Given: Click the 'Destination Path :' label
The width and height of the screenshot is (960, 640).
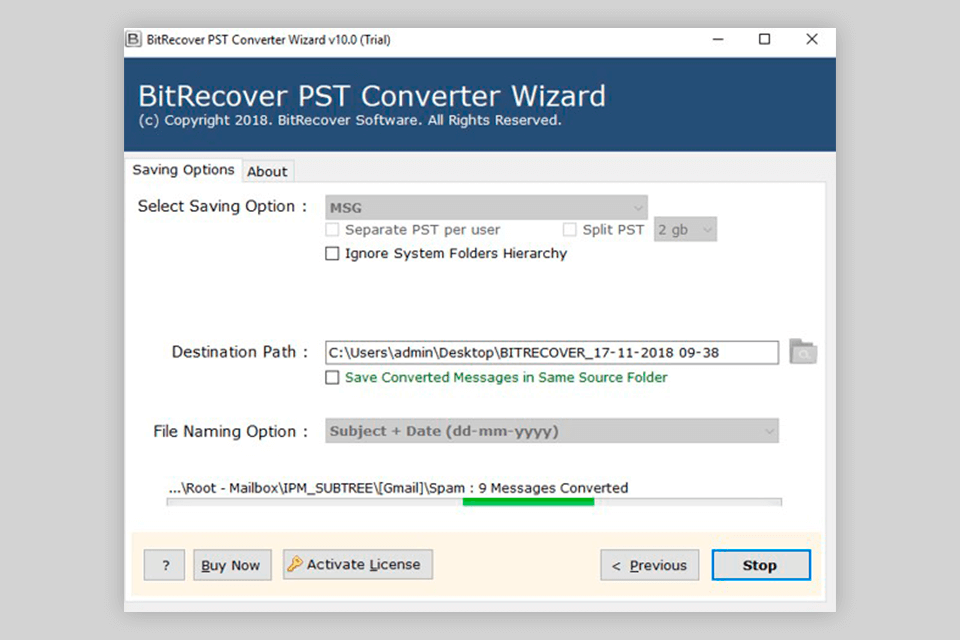Looking at the screenshot, I should [239, 352].
